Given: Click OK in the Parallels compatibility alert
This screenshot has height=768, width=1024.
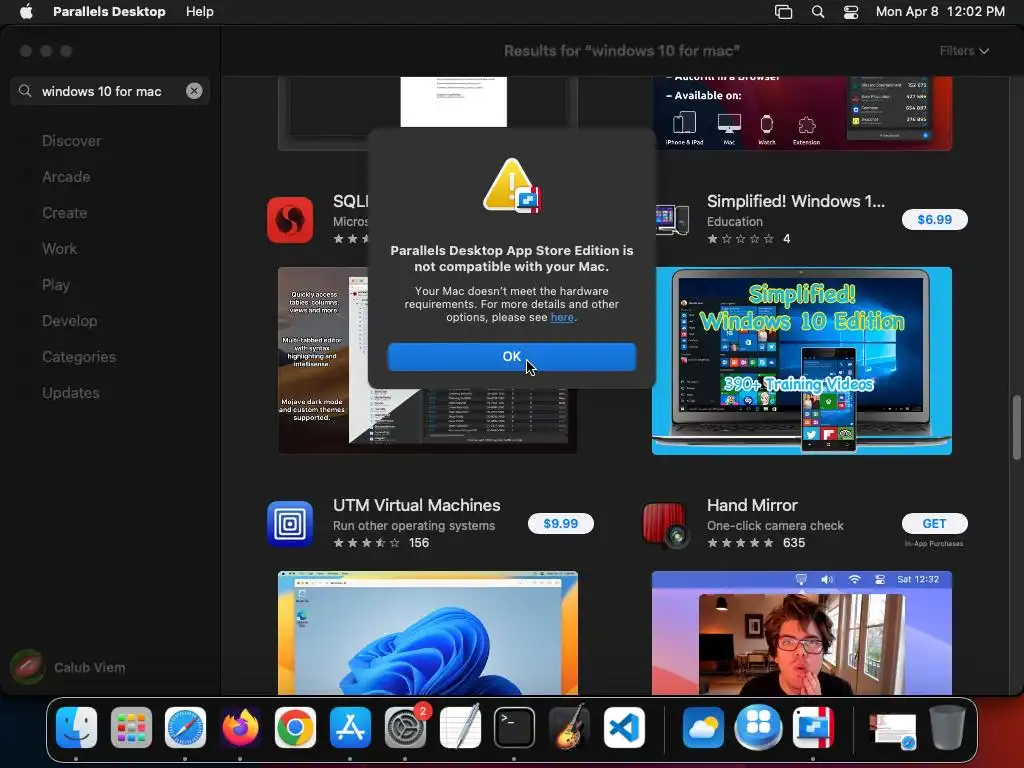Looking at the screenshot, I should 511,357.
